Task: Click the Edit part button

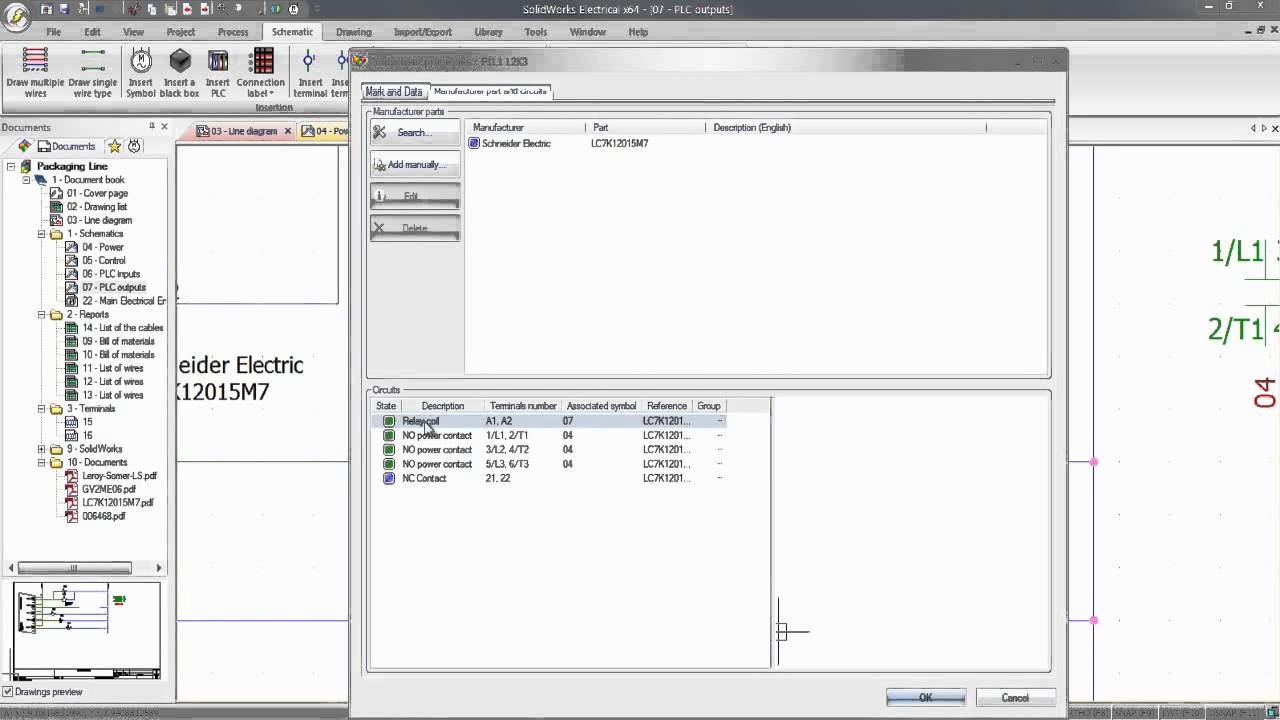Action: tap(415, 196)
